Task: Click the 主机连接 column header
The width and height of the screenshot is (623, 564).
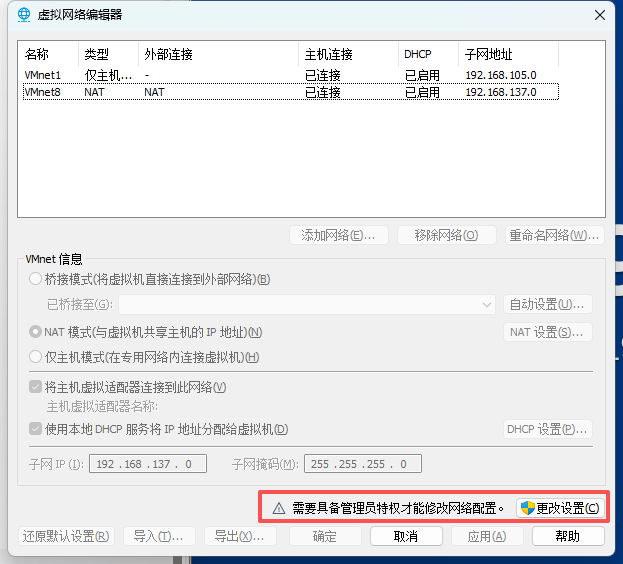Action: (x=349, y=54)
